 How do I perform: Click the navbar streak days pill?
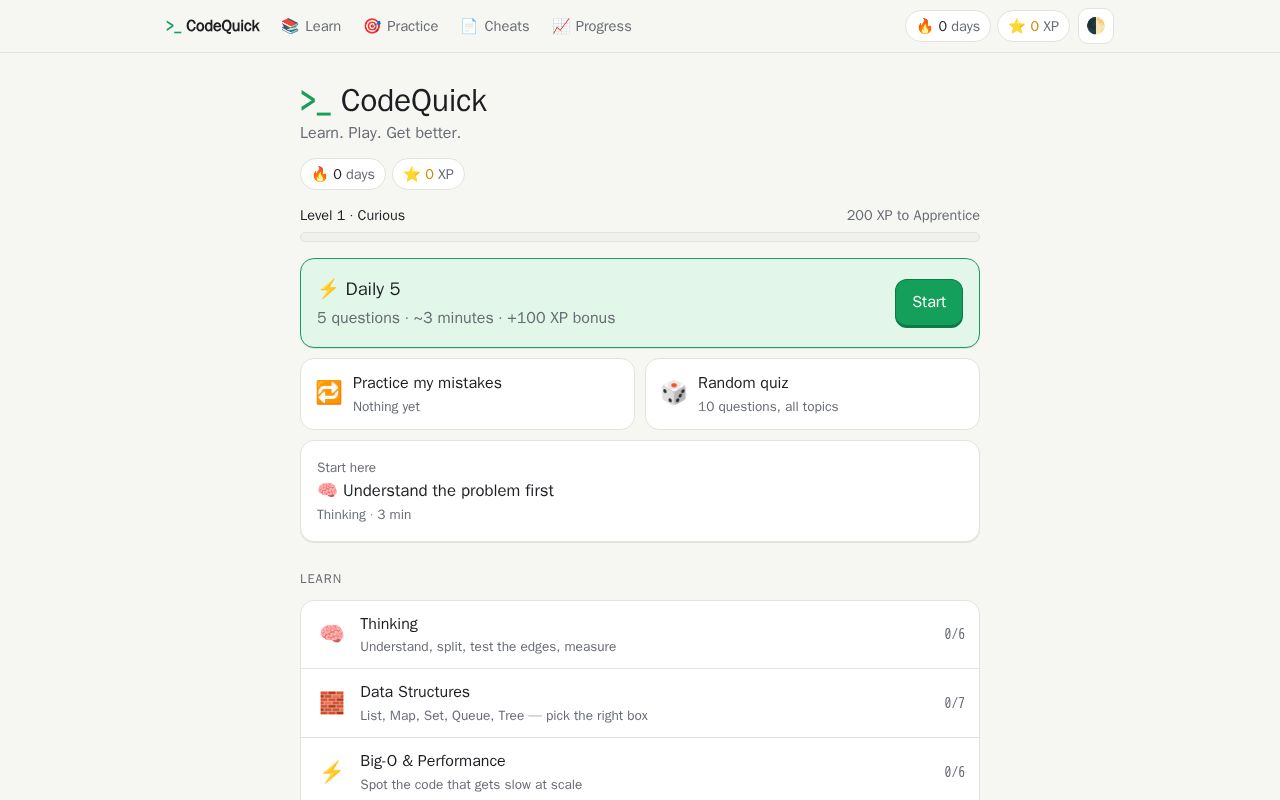point(948,26)
